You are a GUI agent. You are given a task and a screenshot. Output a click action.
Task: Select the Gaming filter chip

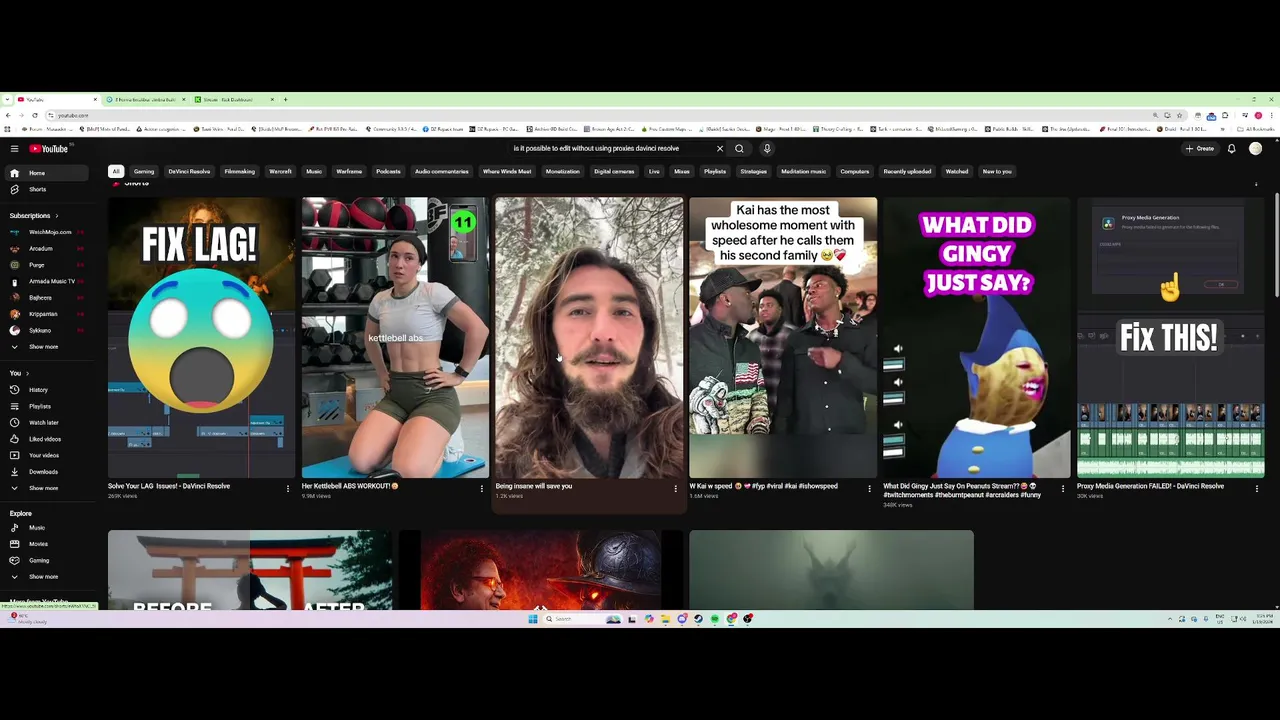[144, 171]
